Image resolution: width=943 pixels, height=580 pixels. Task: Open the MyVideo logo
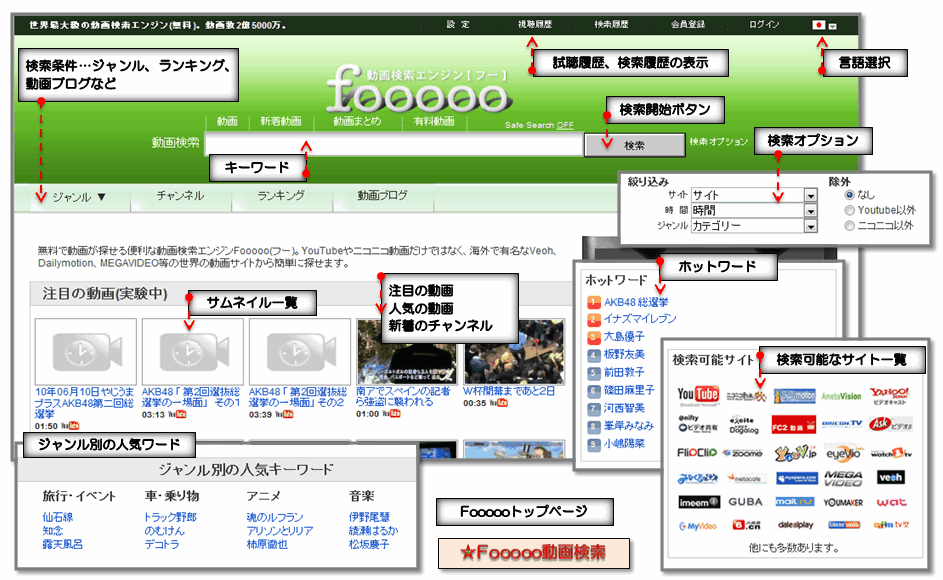coord(698,526)
